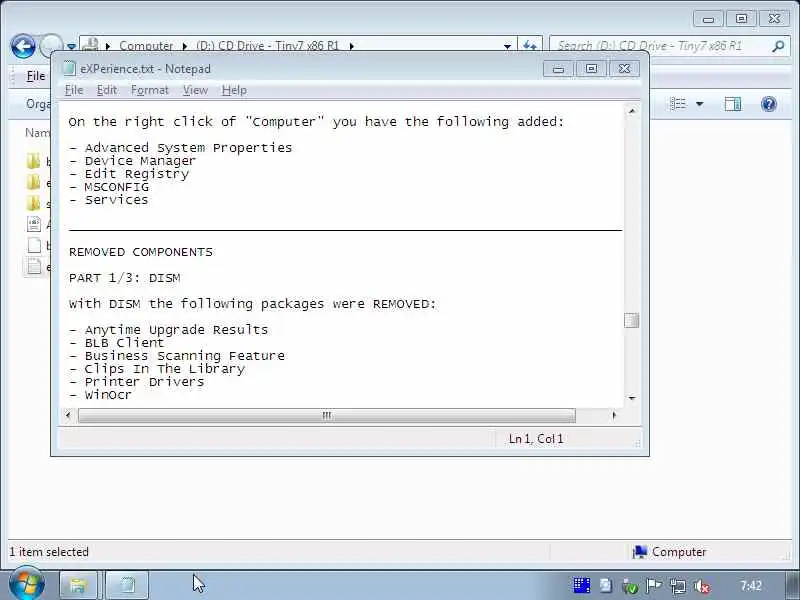The width and height of the screenshot is (800, 600).
Task: Click the Change your view icon
Action: [678, 104]
